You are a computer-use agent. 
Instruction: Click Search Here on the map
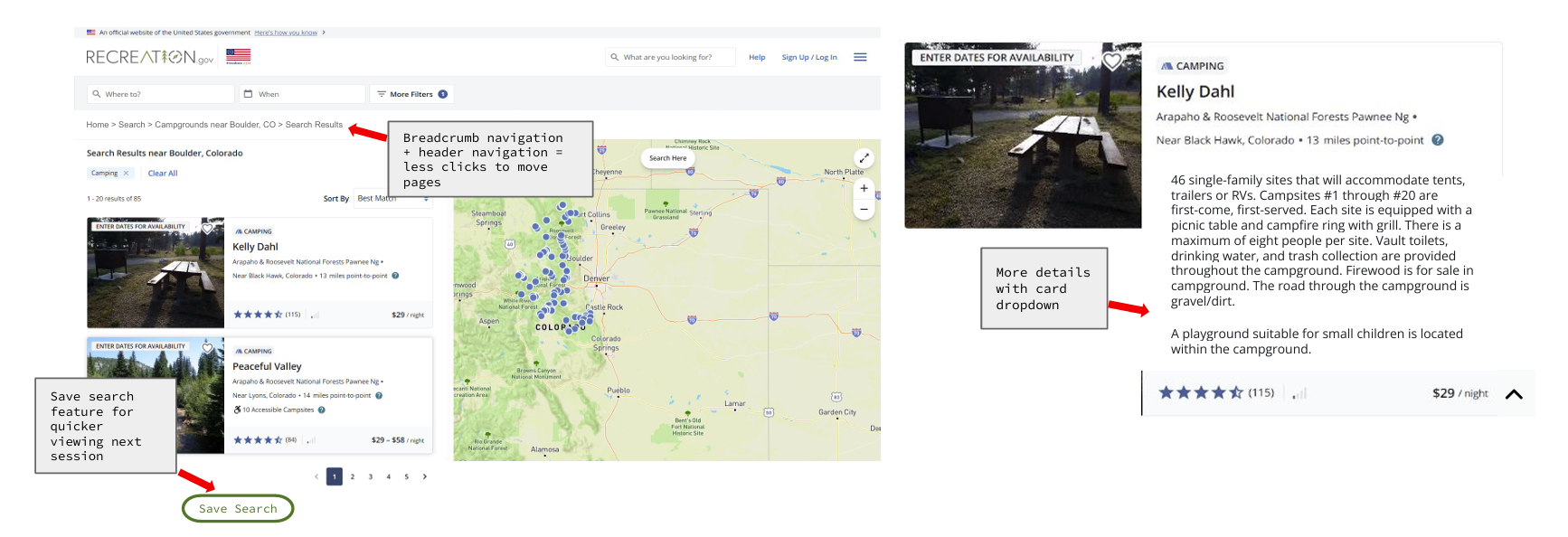[x=667, y=158]
